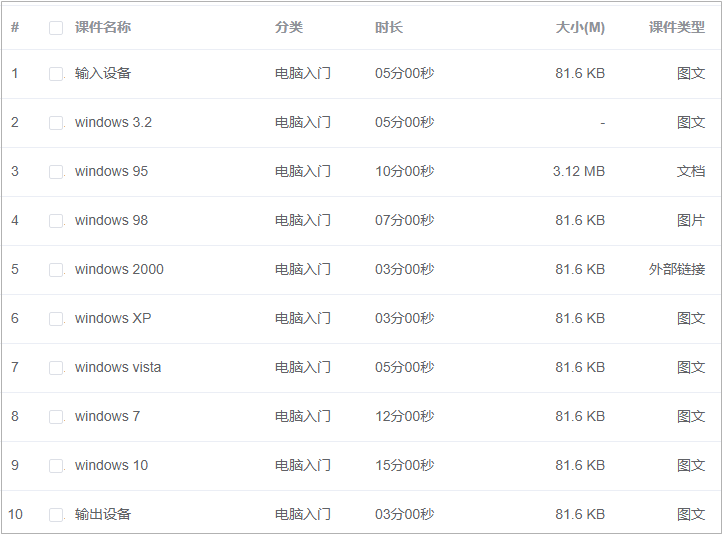
Task: Open the windows 95 courseware name
Action: pyautogui.click(x=111, y=171)
